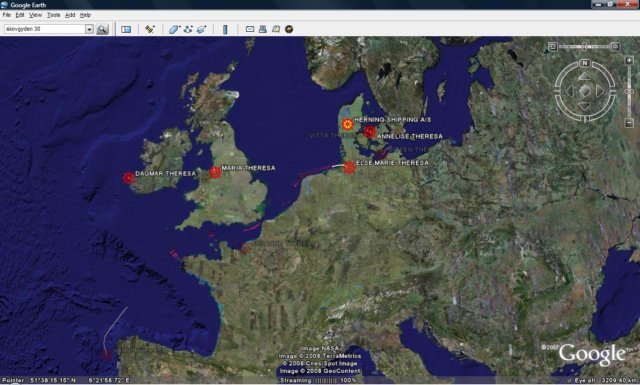This screenshot has width=640, height=385.
Task: Tilt view to top-down icon
Action: [553, 47]
